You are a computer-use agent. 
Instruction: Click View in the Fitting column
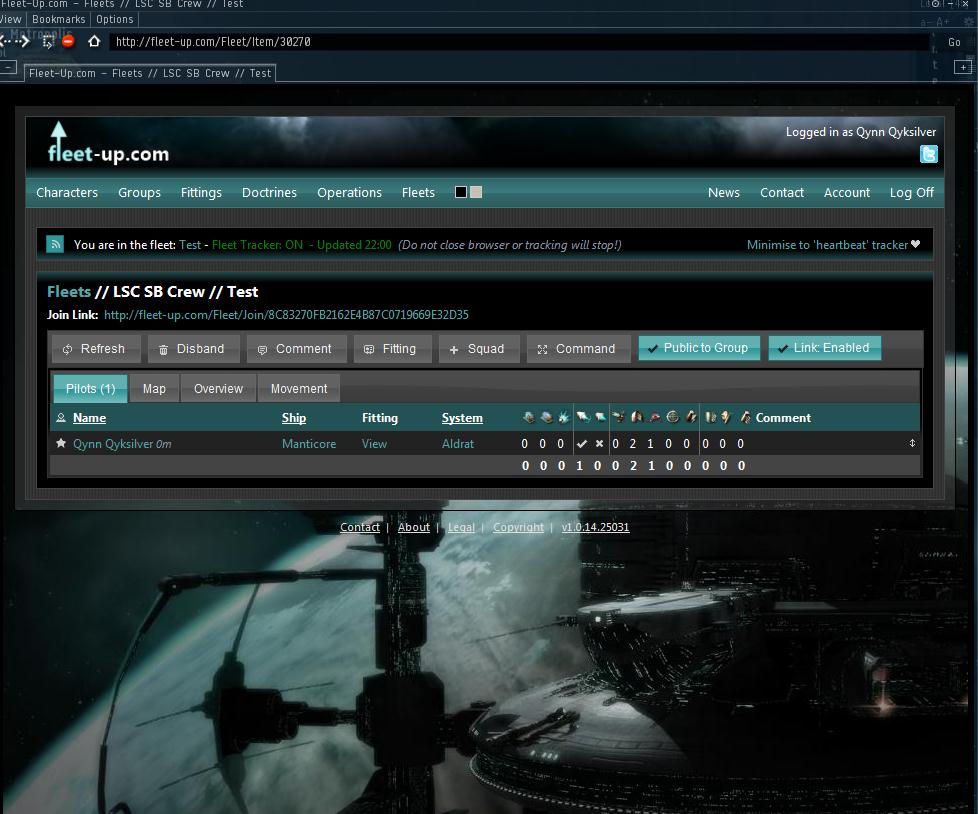click(x=374, y=443)
